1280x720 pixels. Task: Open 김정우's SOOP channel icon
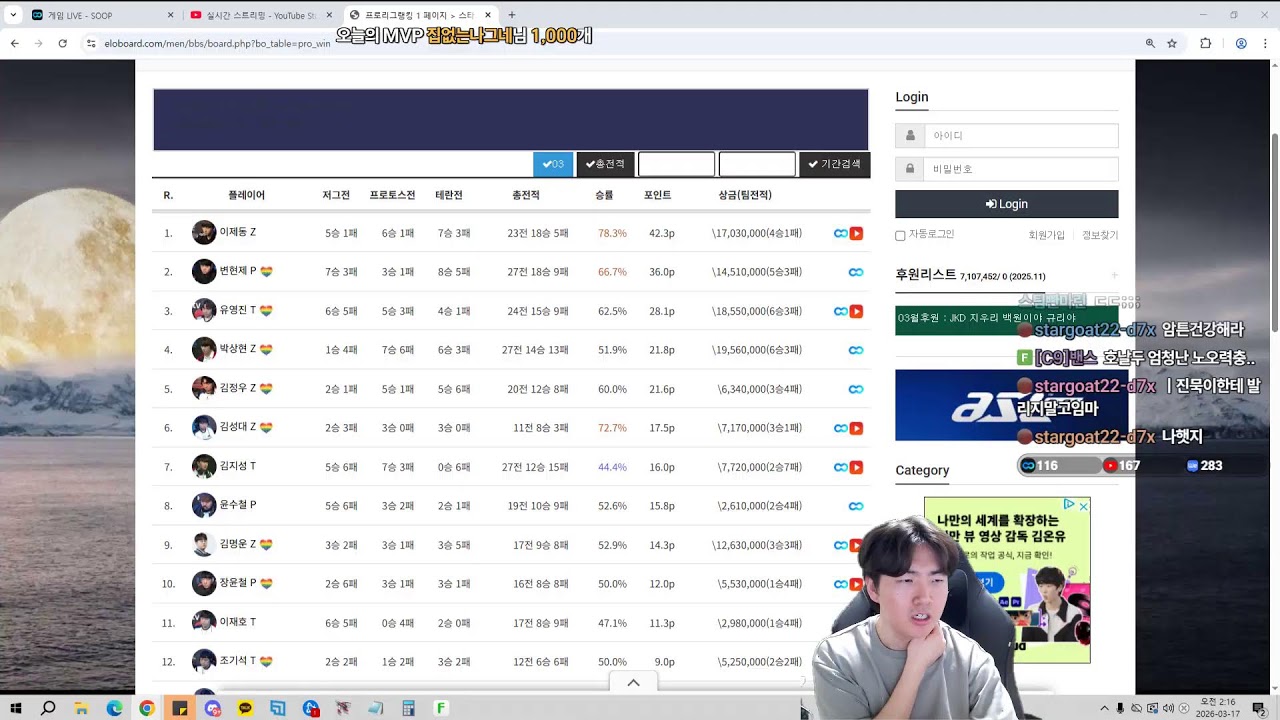pos(856,389)
